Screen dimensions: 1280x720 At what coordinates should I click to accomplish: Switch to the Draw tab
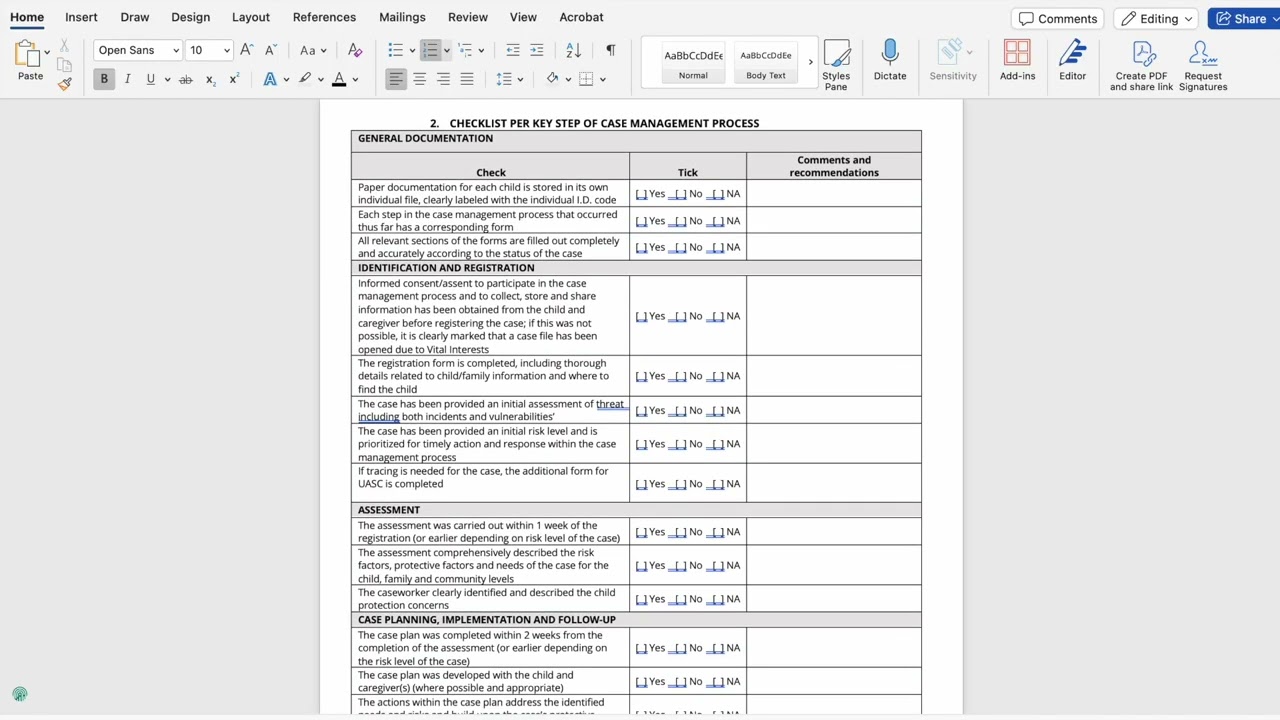tap(135, 17)
